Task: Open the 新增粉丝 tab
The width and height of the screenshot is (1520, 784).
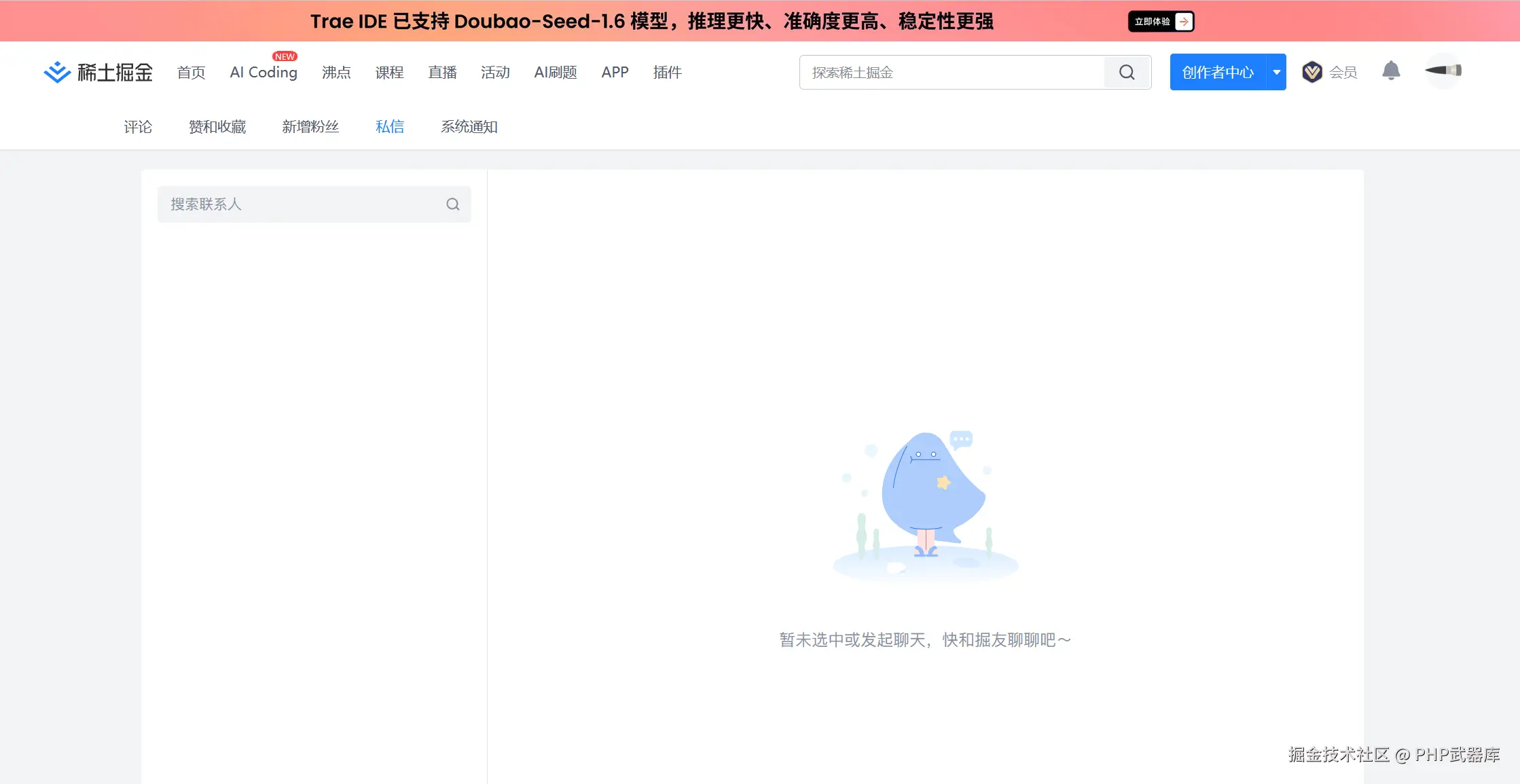Action: (x=310, y=126)
